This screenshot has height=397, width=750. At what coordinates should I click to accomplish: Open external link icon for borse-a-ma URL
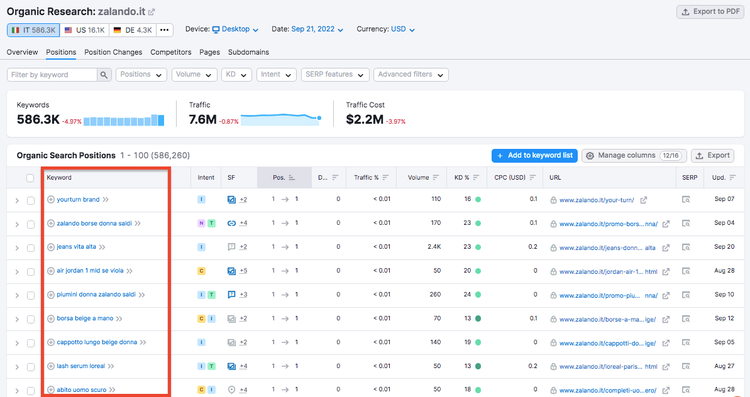click(666, 319)
